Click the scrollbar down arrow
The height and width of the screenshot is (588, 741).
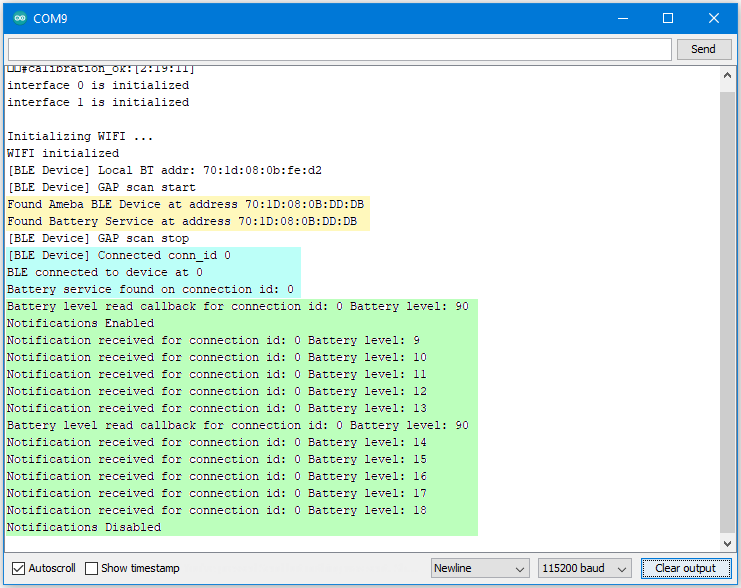[x=727, y=542]
